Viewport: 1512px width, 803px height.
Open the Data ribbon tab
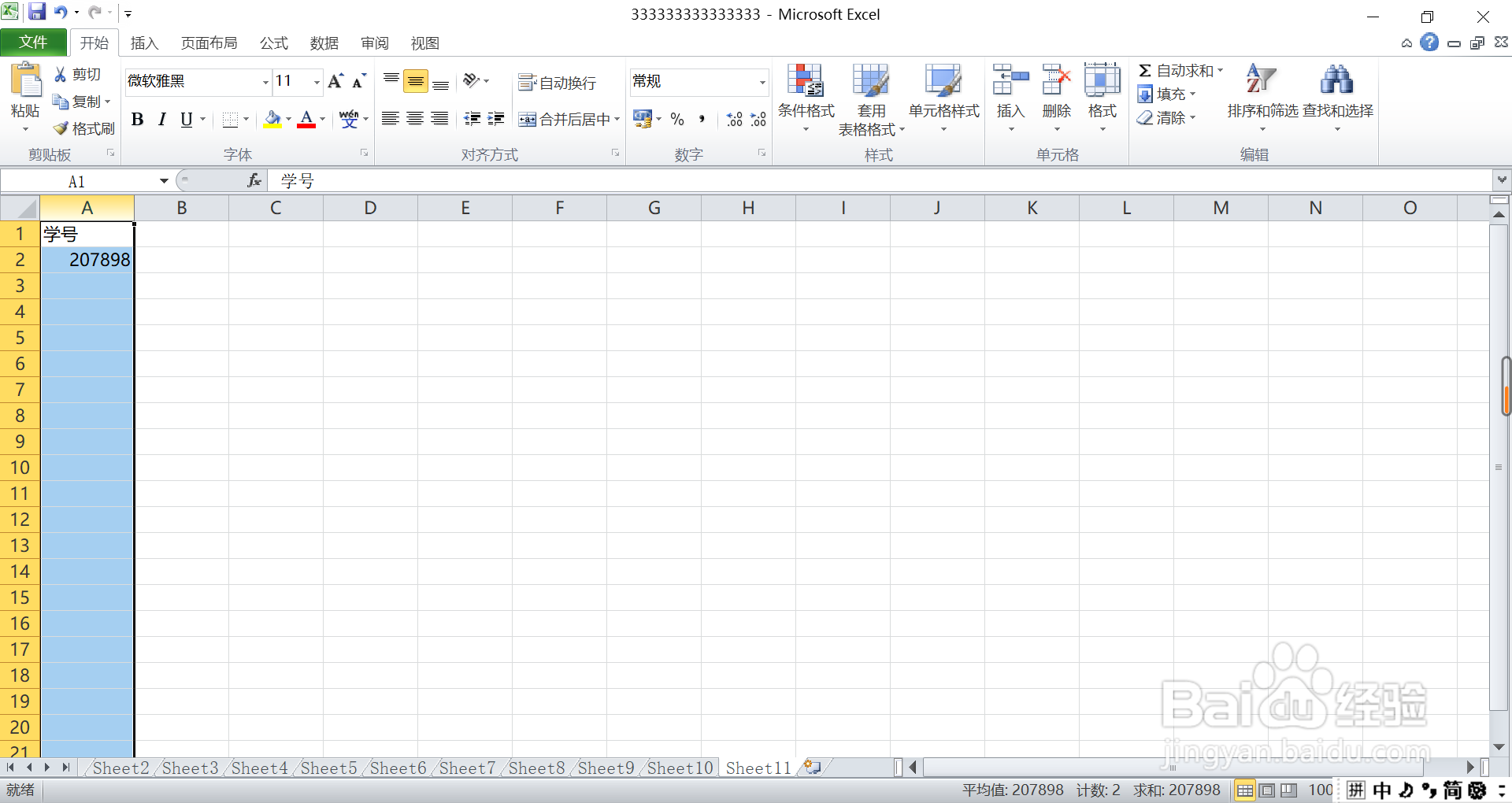pyautogui.click(x=324, y=43)
